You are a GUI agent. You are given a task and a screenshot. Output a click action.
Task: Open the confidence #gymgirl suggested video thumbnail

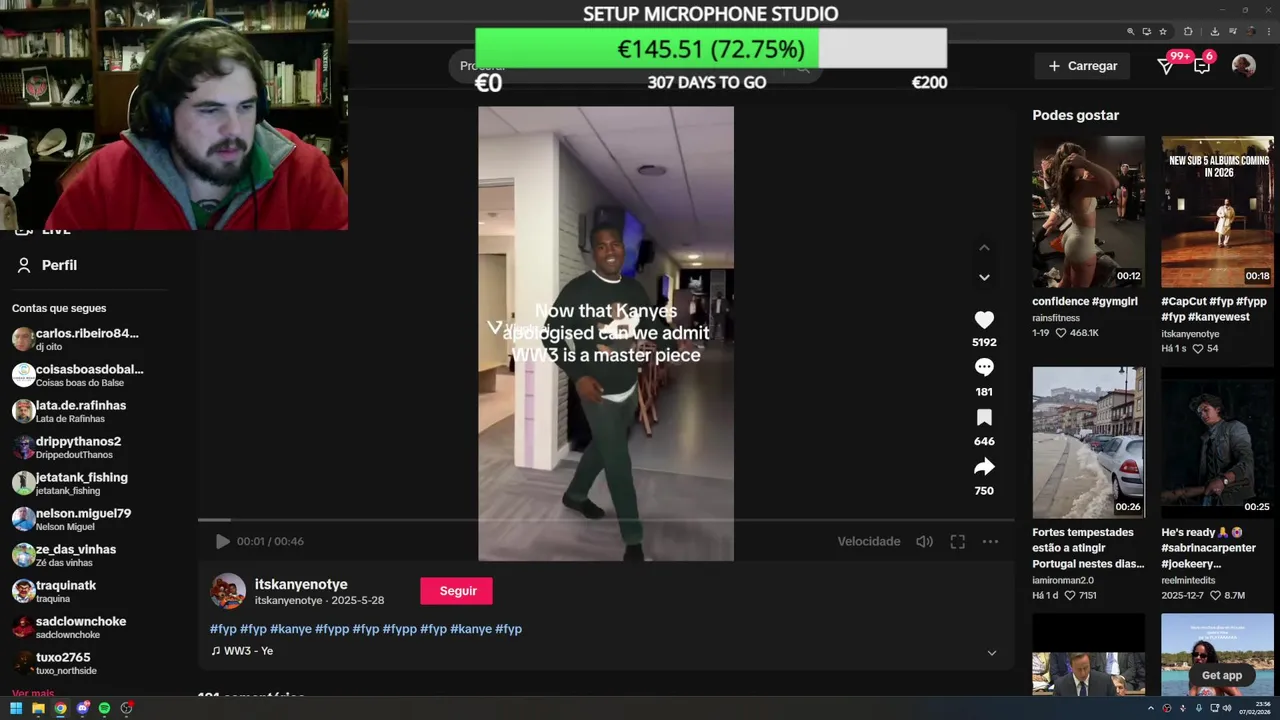pyautogui.click(x=1089, y=212)
